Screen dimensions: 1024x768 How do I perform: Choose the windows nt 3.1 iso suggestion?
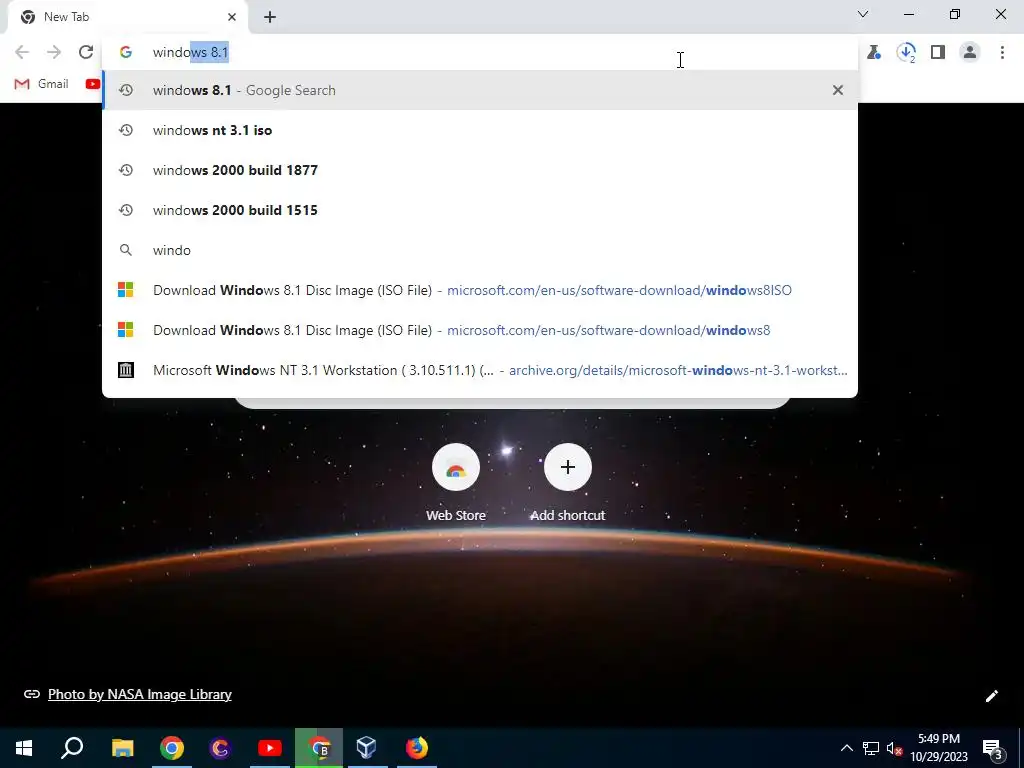tap(480, 130)
